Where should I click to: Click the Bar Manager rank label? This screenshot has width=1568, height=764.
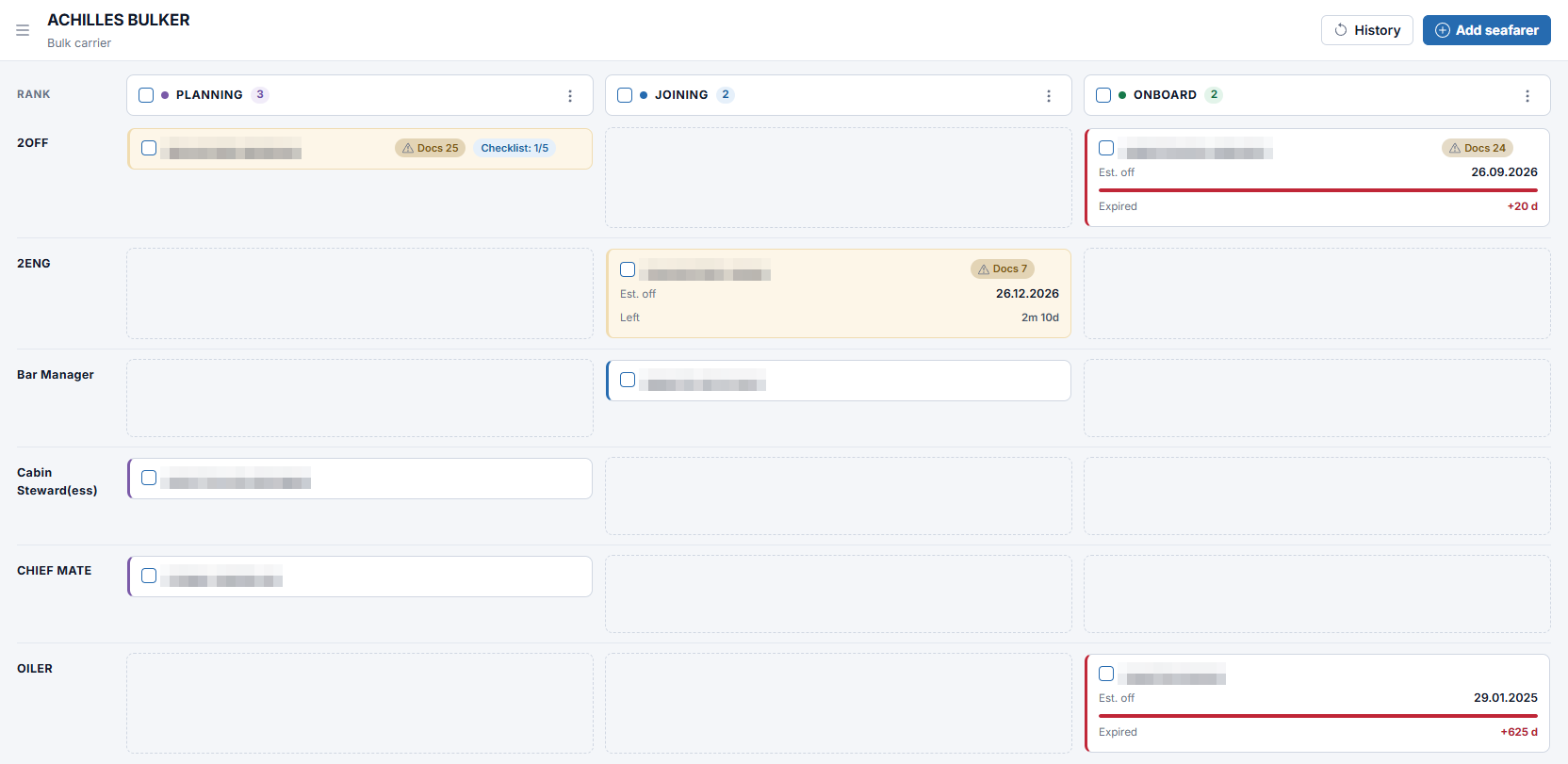[56, 375]
